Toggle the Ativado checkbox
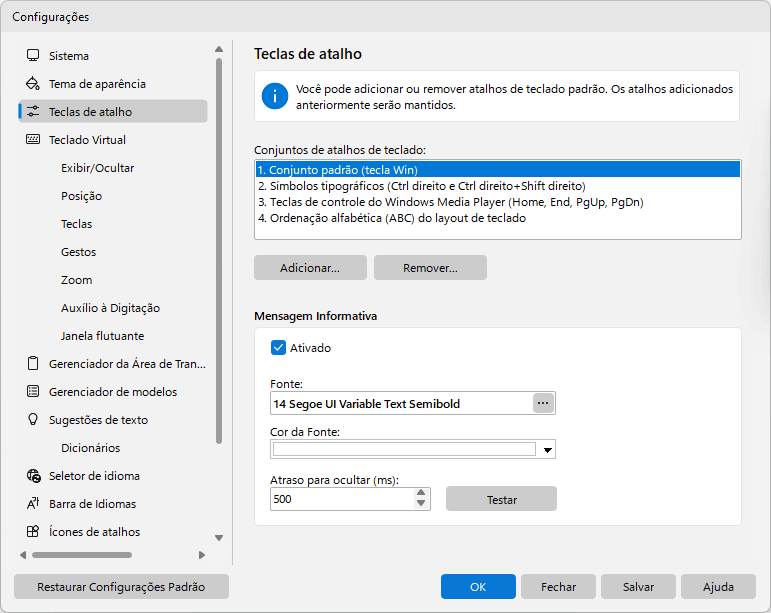This screenshot has height=613, width=771. tap(278, 348)
